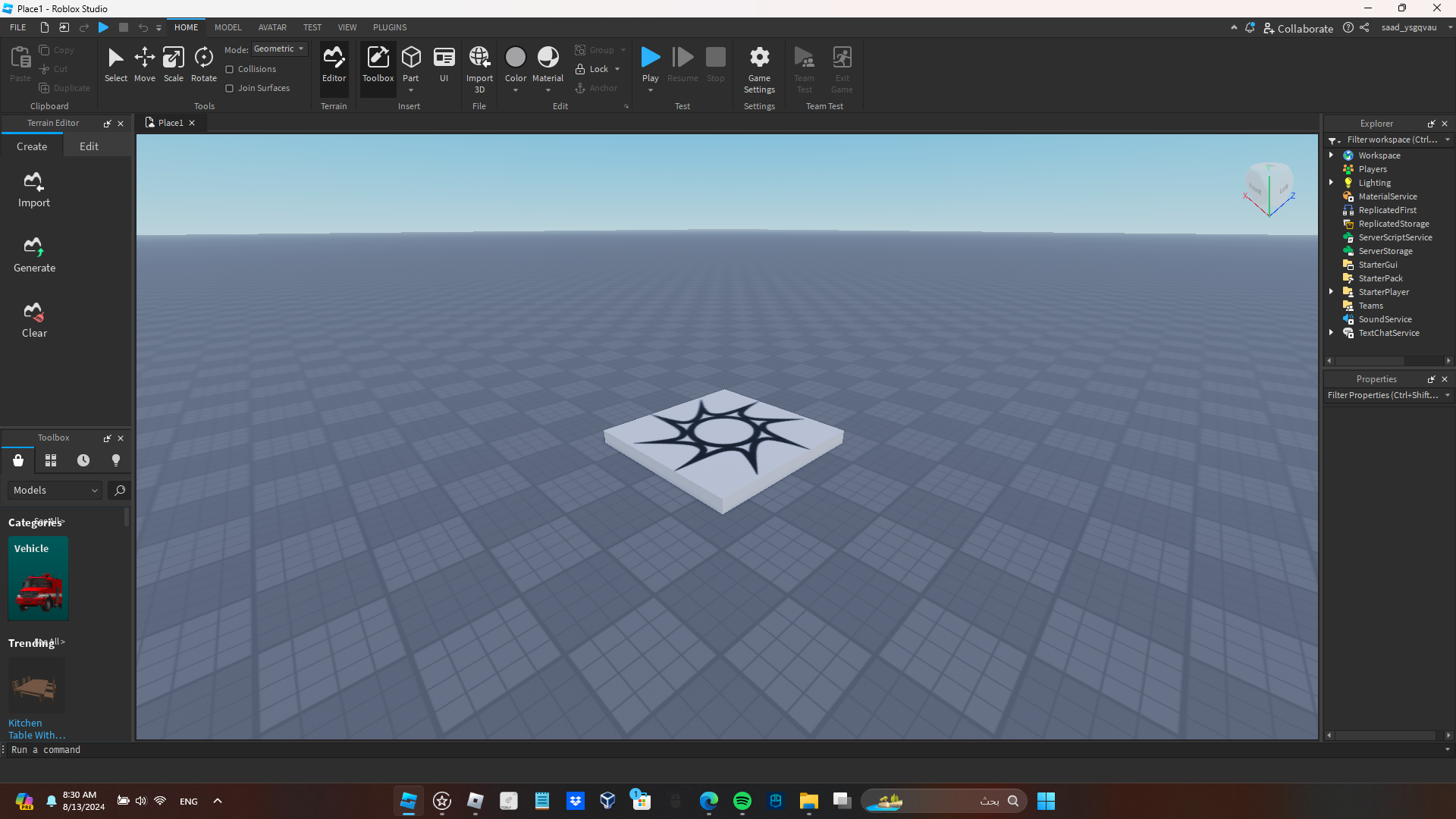Viewport: 1456px width, 819px height.
Task: Enable the Join Surfaces checkbox
Action: pyautogui.click(x=230, y=88)
